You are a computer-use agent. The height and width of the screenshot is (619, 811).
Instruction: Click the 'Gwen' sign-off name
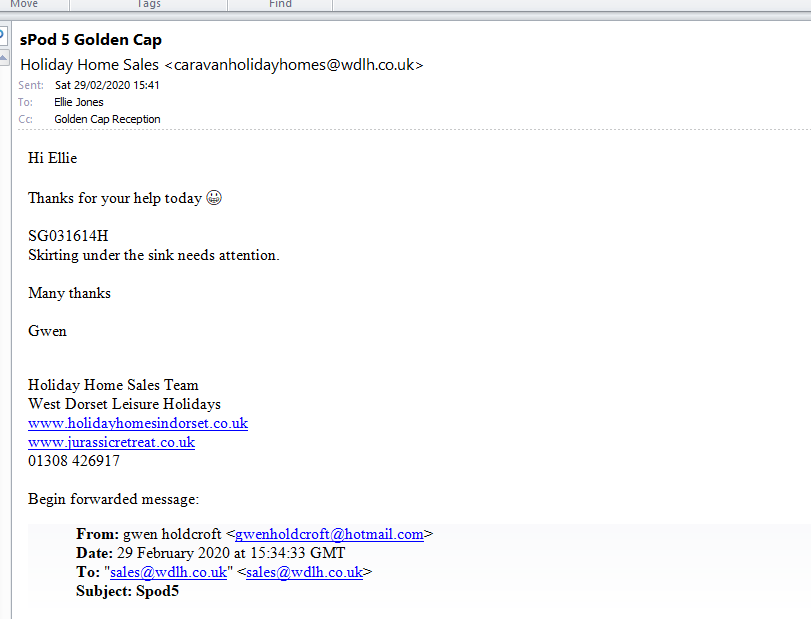pyautogui.click(x=47, y=331)
